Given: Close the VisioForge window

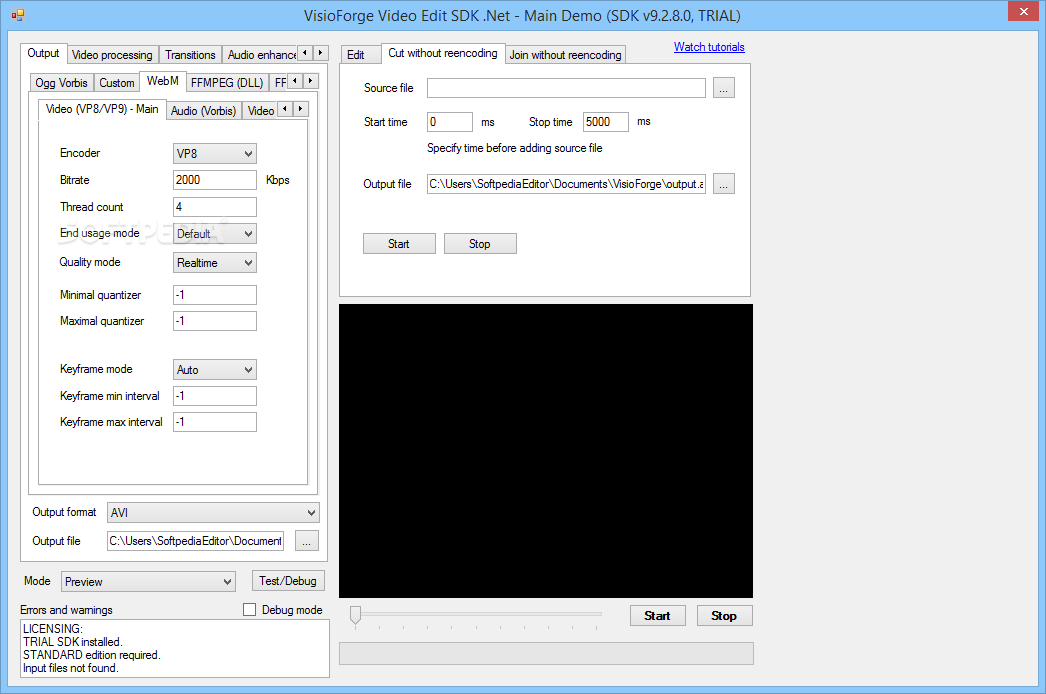Looking at the screenshot, I should click(x=1023, y=11).
